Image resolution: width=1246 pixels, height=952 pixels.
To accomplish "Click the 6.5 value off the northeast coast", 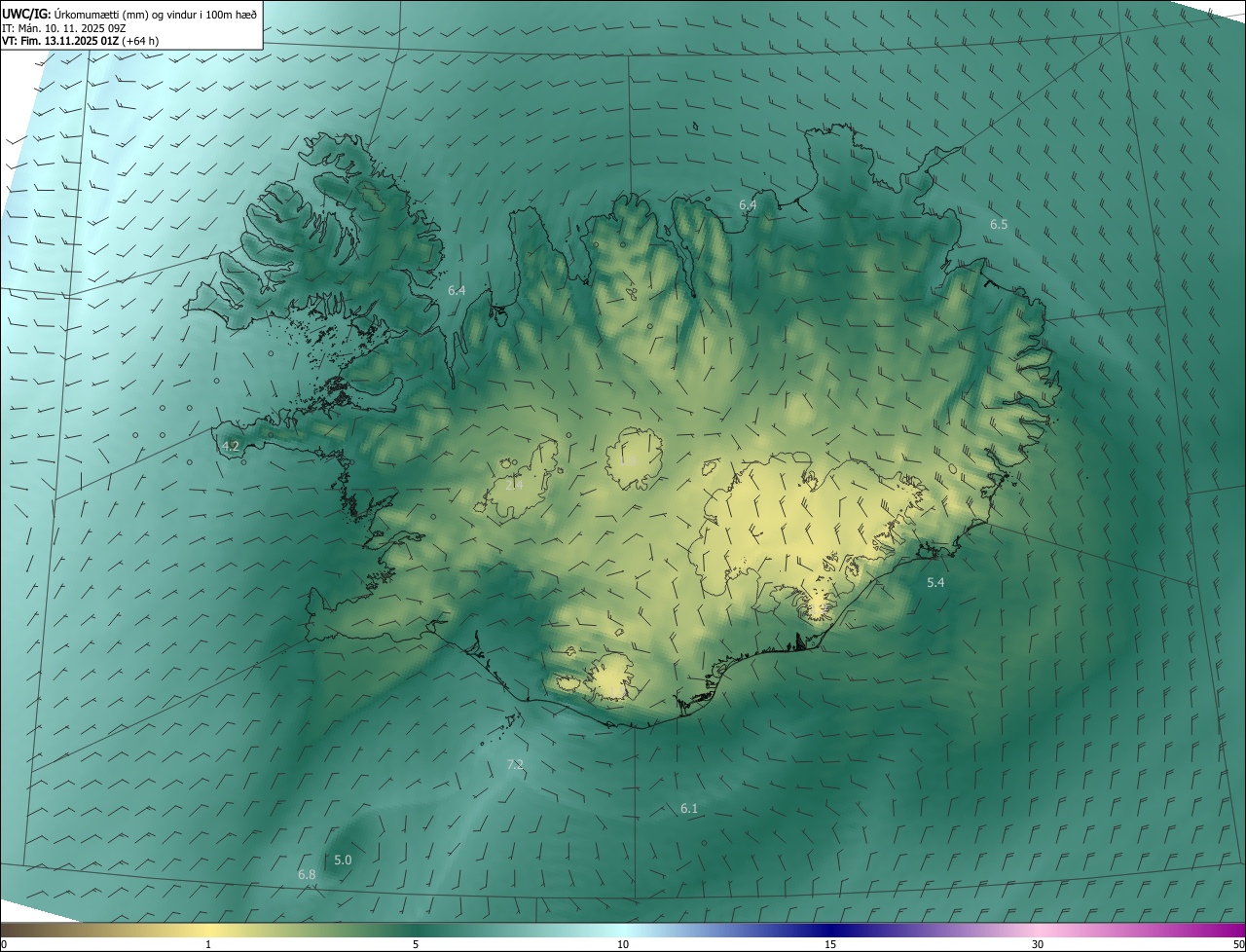I will coord(999,225).
